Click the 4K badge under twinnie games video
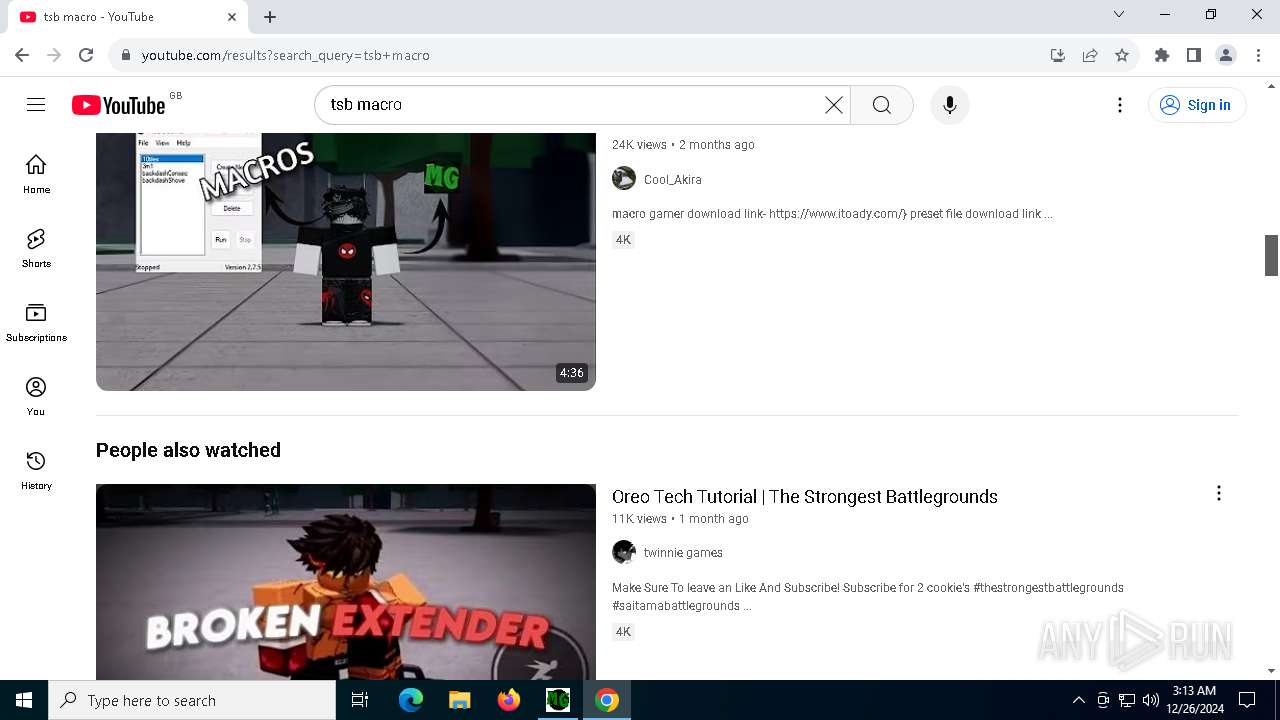Viewport: 1280px width, 720px height. pyautogui.click(x=623, y=632)
